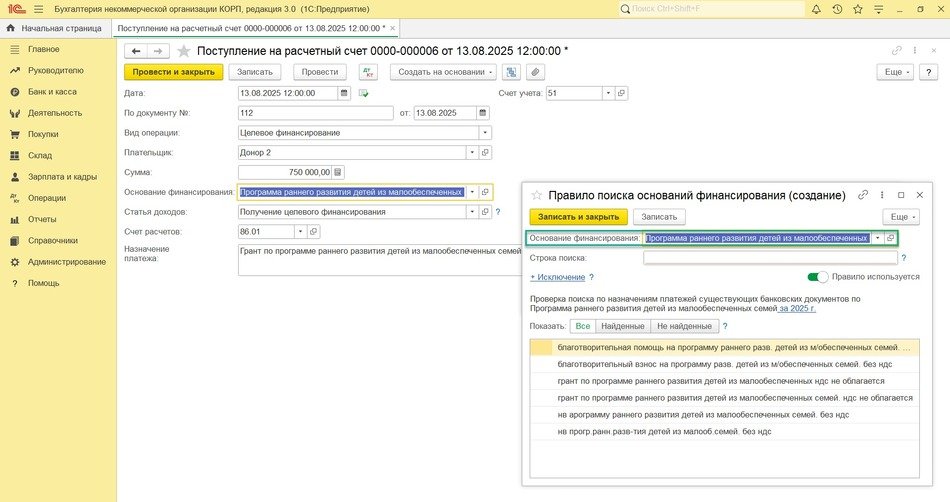Open the calendar picker for Дата field
The height and width of the screenshot is (502, 950).
coord(345,93)
